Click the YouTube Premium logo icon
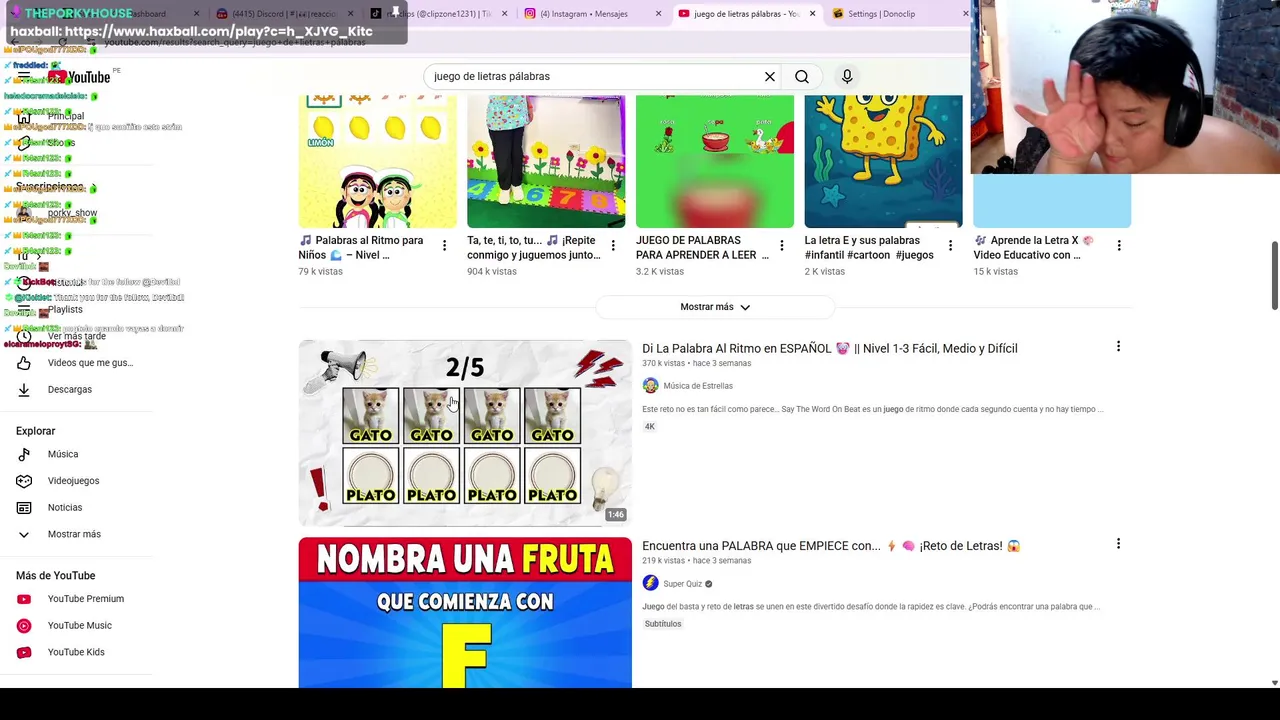The height and width of the screenshot is (720, 1280). pos(24,599)
